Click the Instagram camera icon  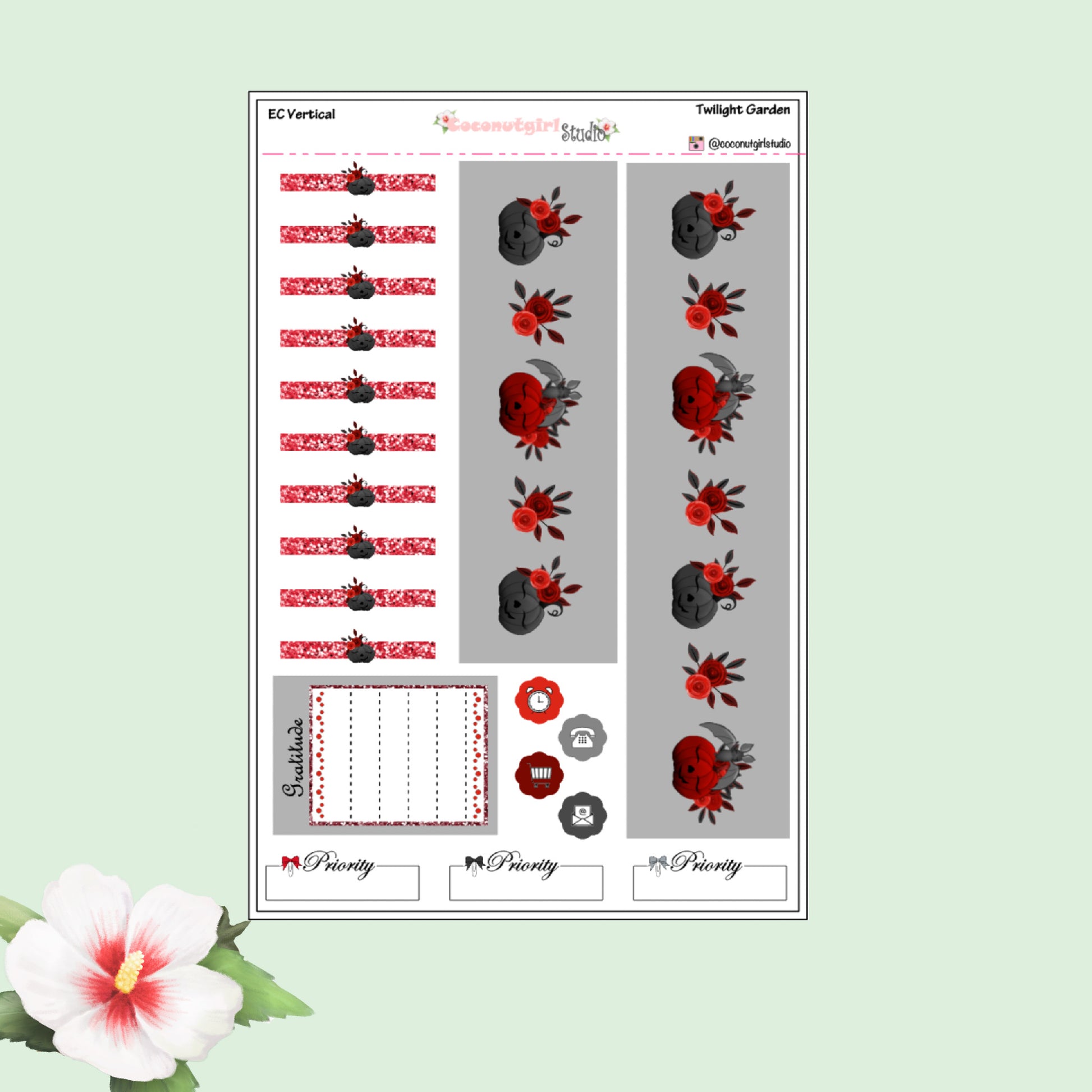(x=696, y=143)
